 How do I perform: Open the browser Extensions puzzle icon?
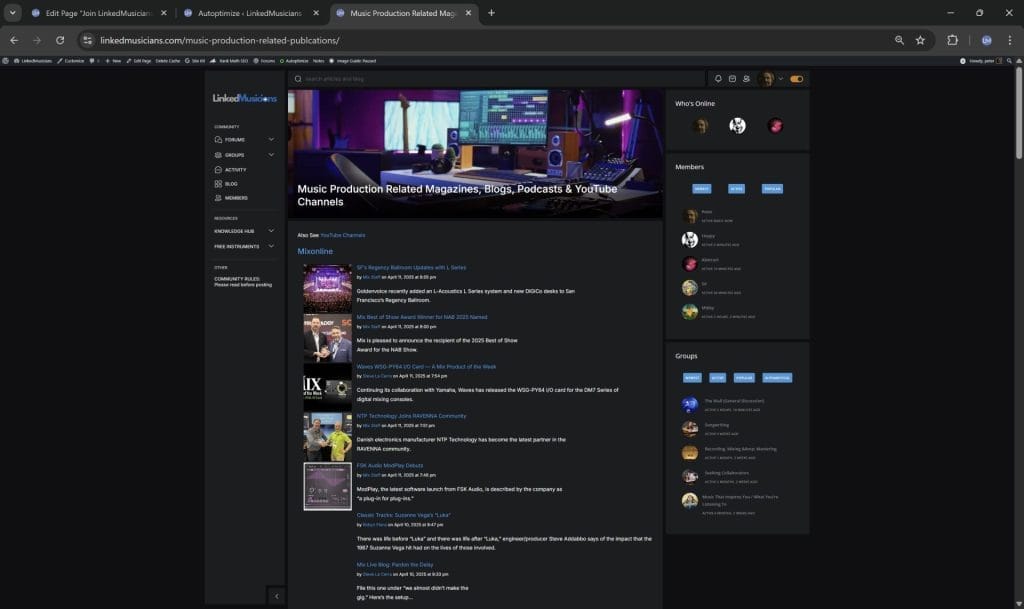(952, 40)
